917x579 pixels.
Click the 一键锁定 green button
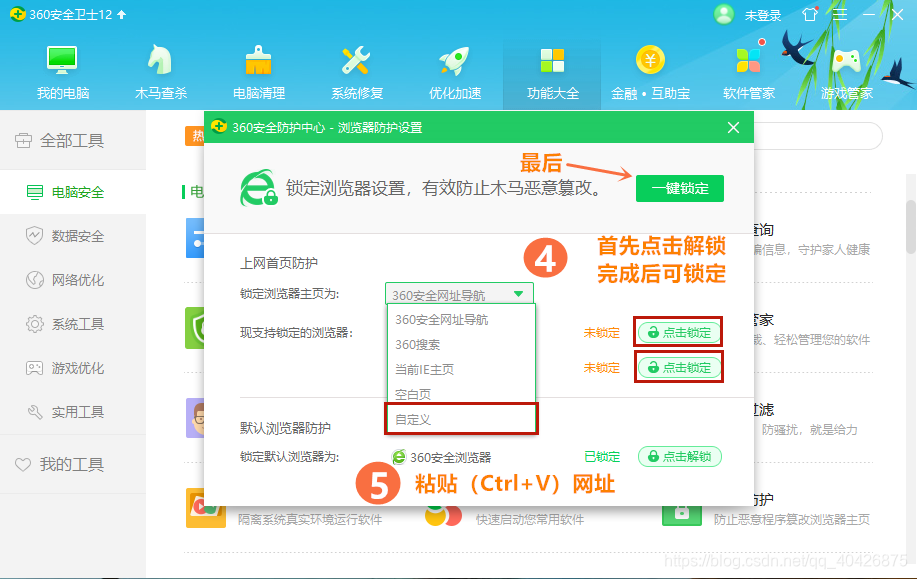[680, 188]
